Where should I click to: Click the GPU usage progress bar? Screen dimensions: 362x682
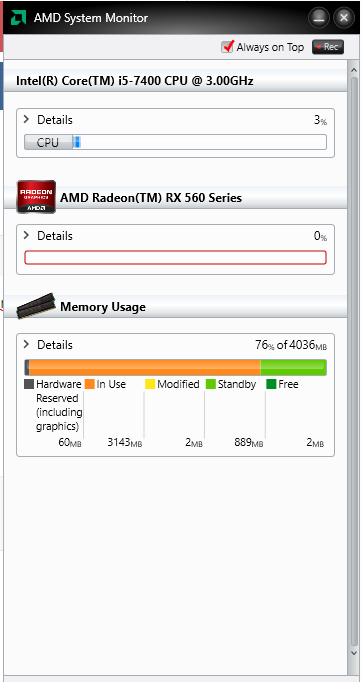tap(175, 257)
